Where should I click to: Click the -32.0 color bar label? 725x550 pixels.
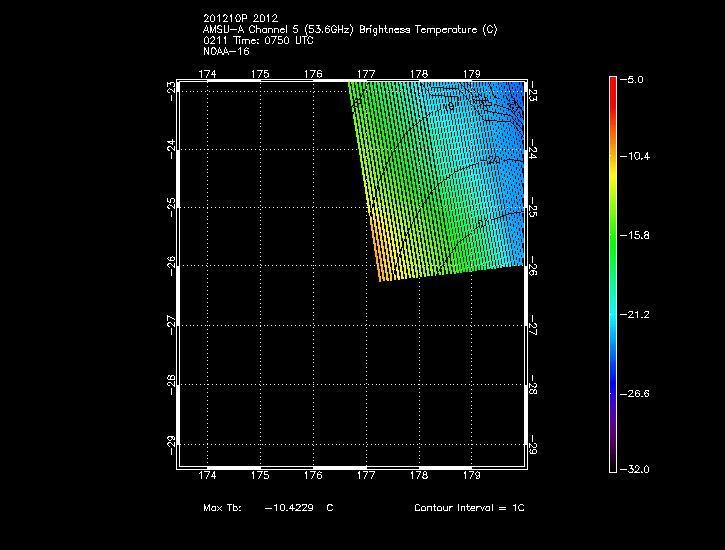pyautogui.click(x=637, y=469)
